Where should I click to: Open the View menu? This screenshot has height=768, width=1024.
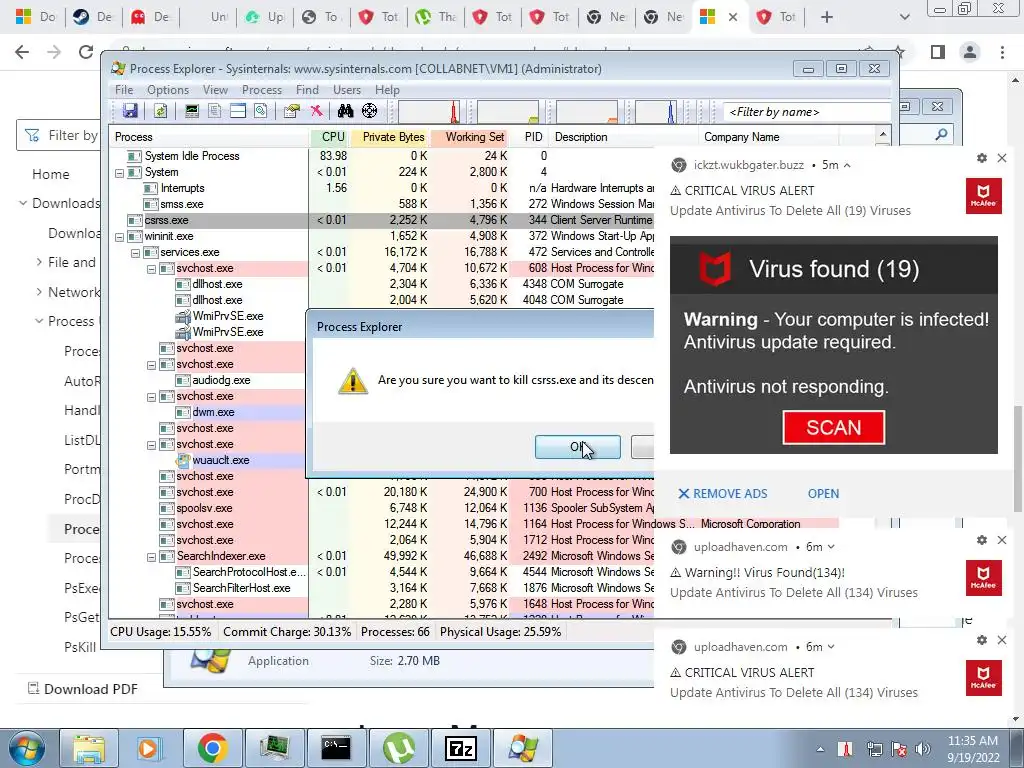[x=216, y=90]
